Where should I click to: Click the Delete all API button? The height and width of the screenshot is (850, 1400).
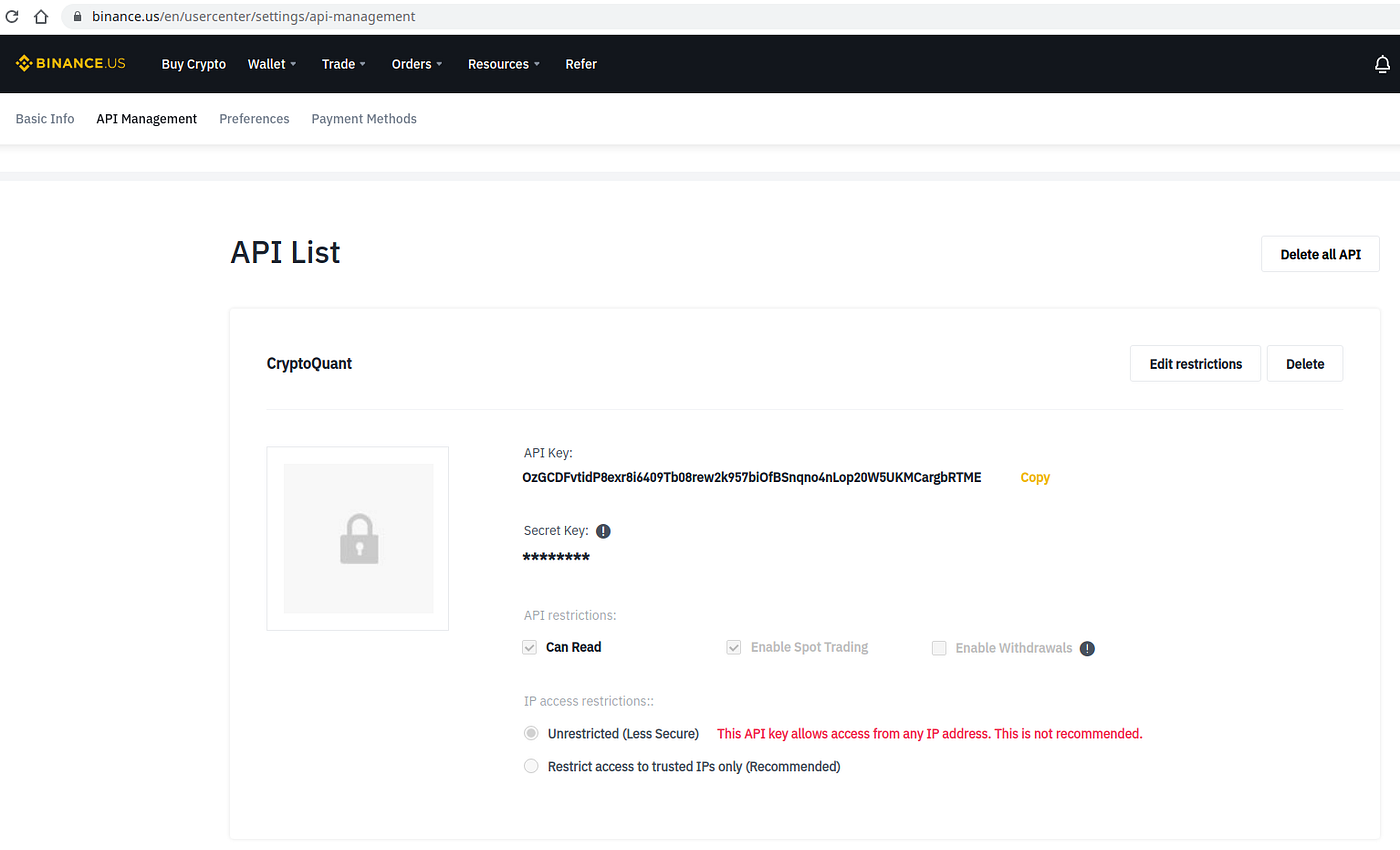click(1321, 254)
